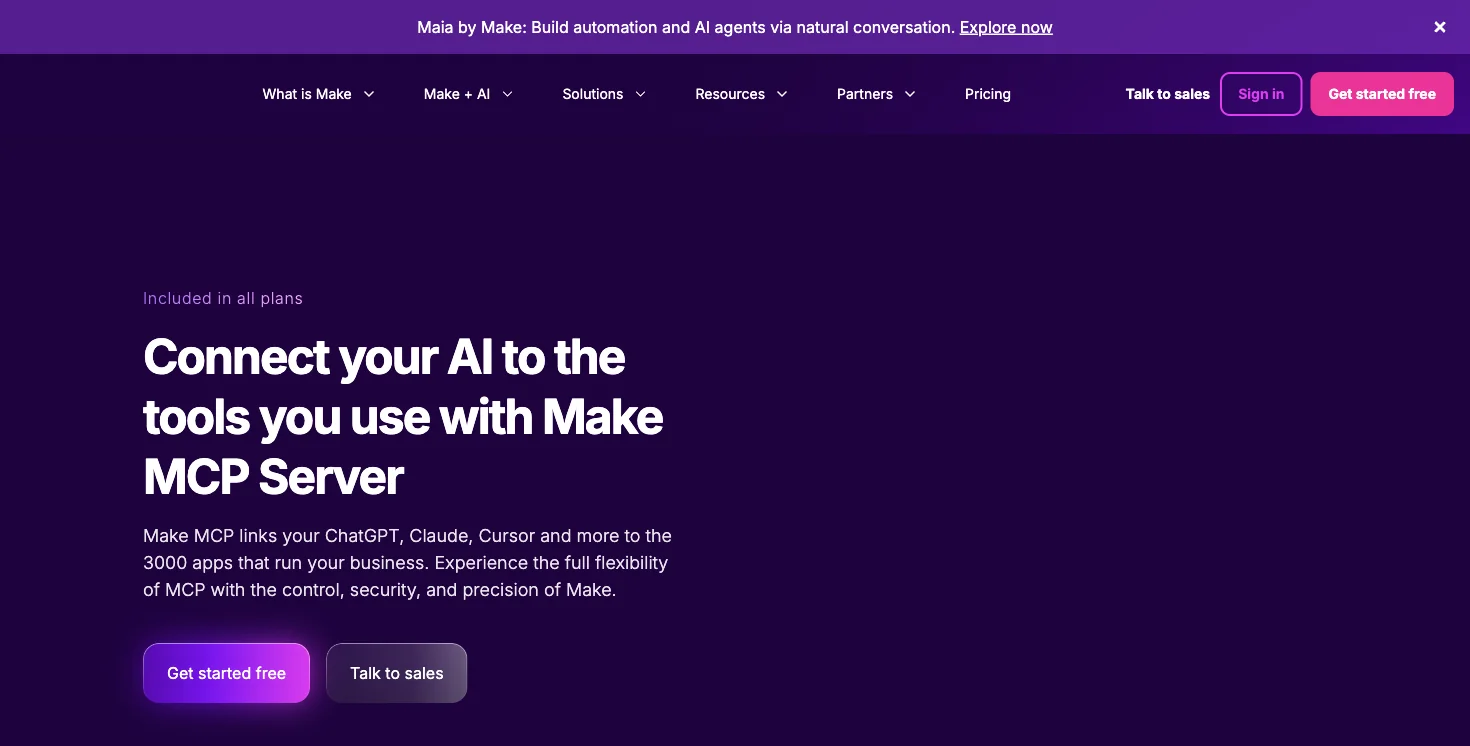
Task: Expand the Partners chevron arrow
Action: coord(910,94)
